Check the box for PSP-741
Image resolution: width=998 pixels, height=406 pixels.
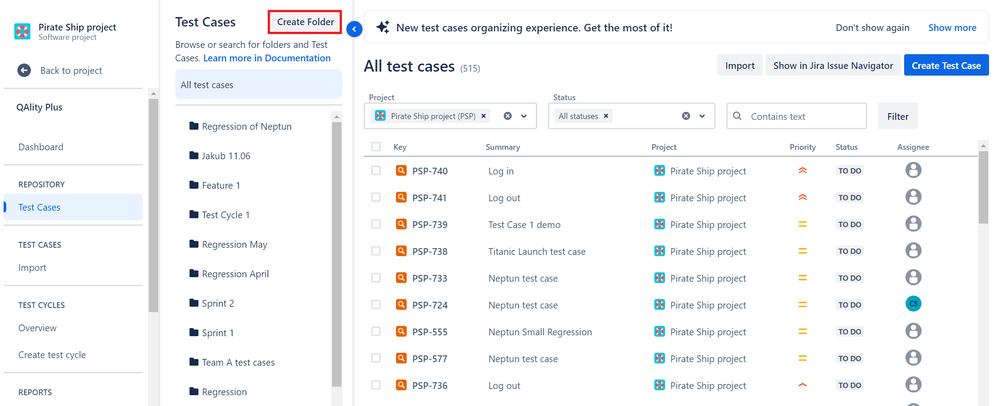376,197
